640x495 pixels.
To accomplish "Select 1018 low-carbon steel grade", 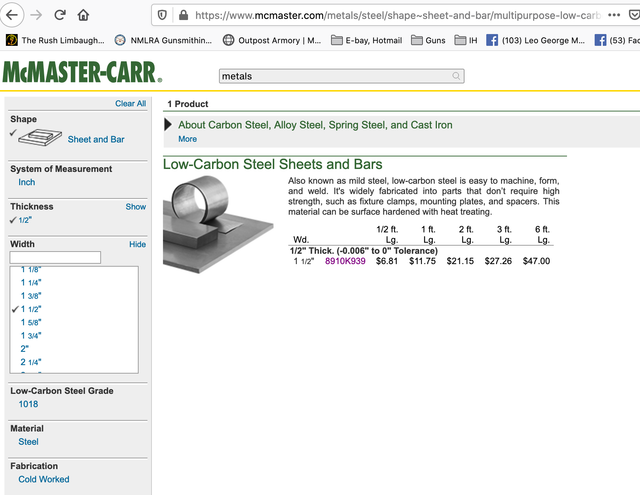I will click(28, 404).
